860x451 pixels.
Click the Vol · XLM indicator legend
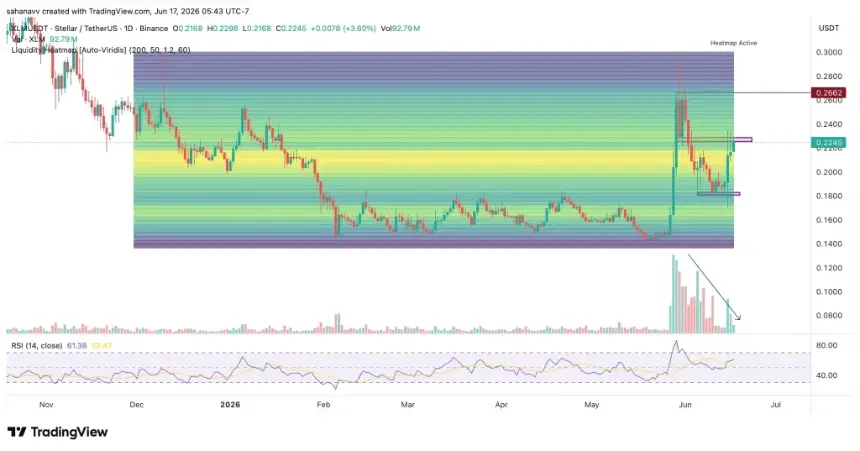point(44,39)
